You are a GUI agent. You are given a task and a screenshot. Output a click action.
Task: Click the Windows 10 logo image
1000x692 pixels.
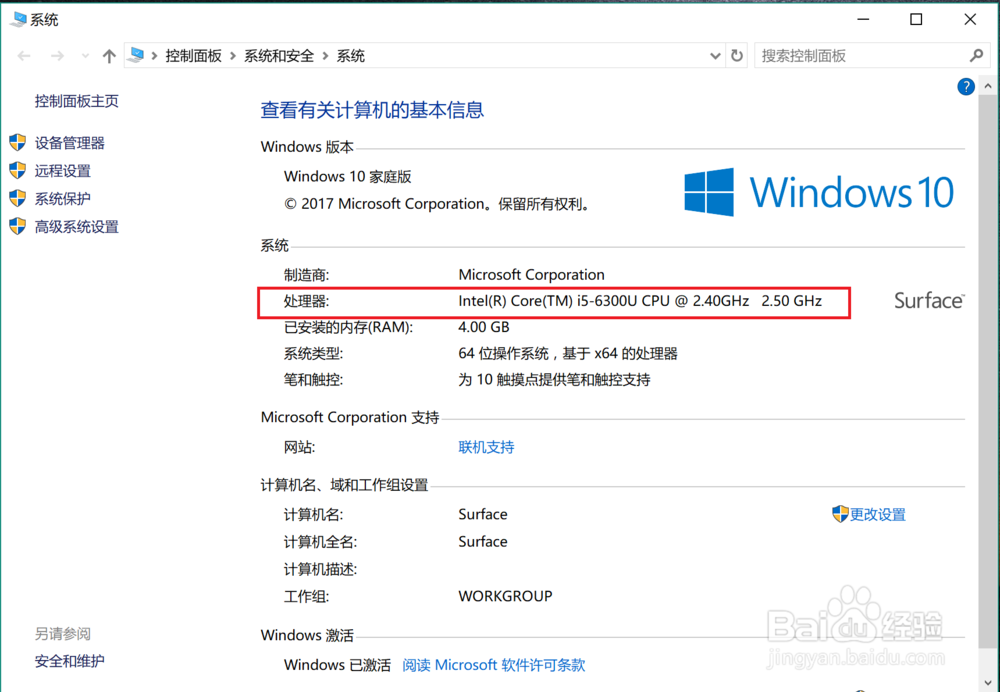819,192
